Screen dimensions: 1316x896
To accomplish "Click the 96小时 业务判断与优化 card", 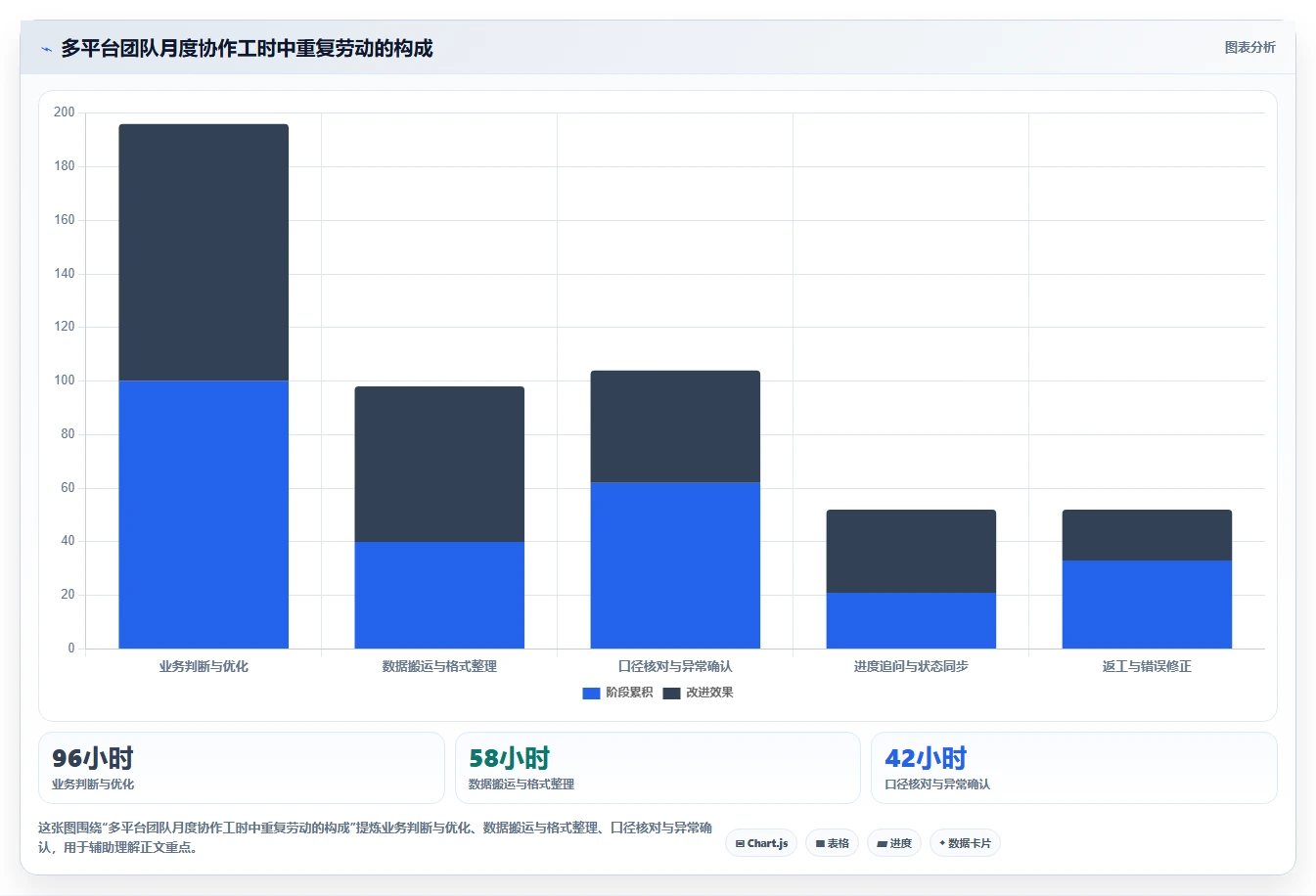I will [241, 768].
